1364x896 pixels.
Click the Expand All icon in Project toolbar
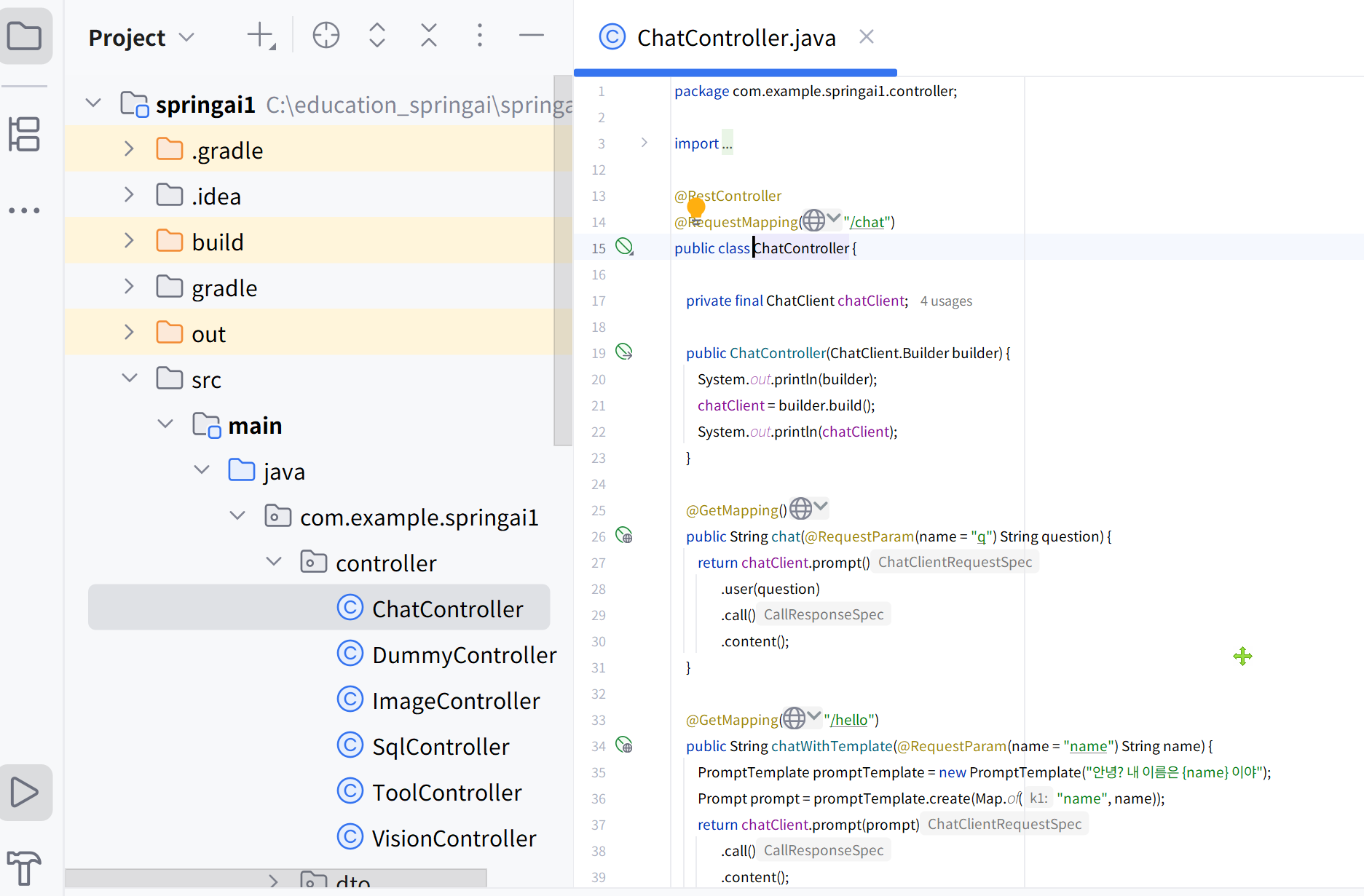pyautogui.click(x=377, y=35)
